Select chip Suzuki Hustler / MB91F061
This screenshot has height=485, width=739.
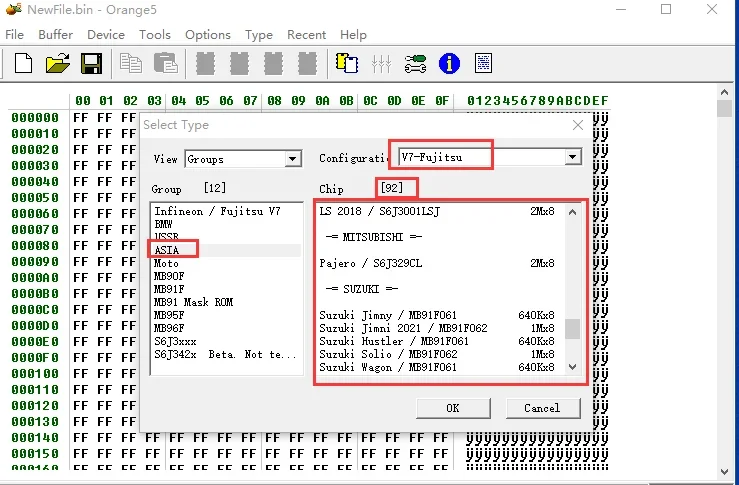(437, 341)
